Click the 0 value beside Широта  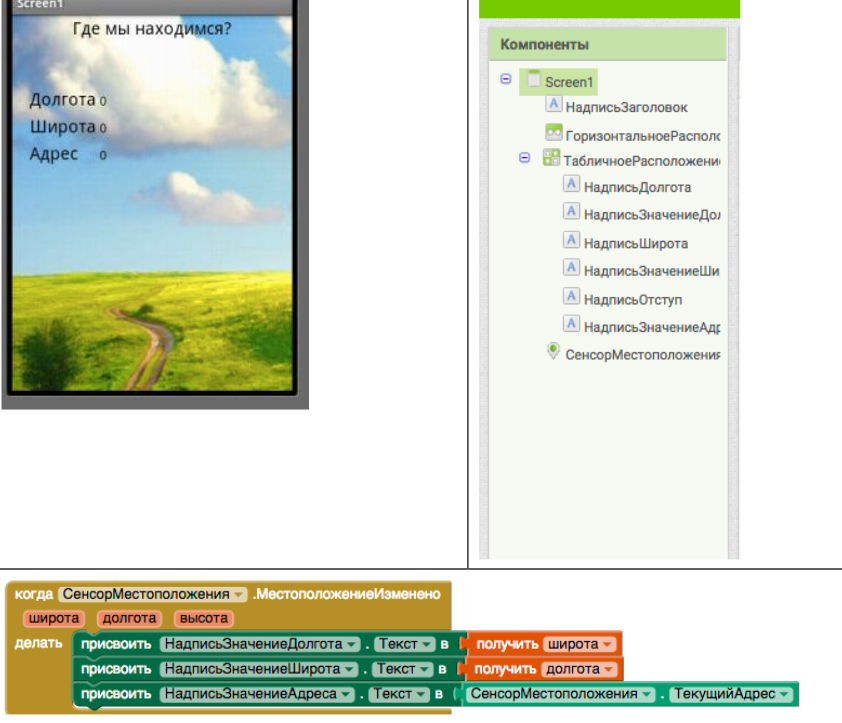(x=103, y=128)
